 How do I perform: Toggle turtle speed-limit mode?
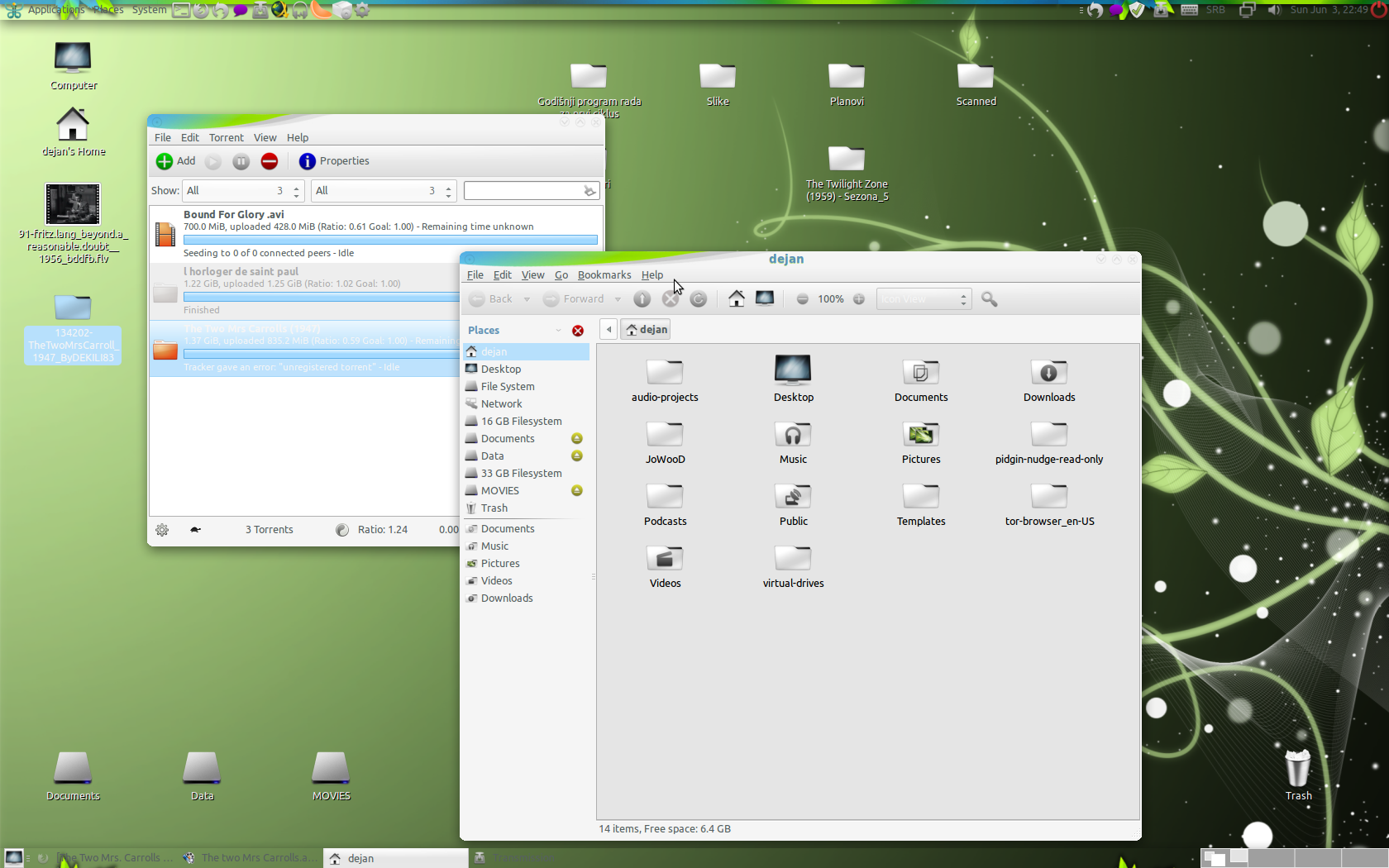point(195,530)
